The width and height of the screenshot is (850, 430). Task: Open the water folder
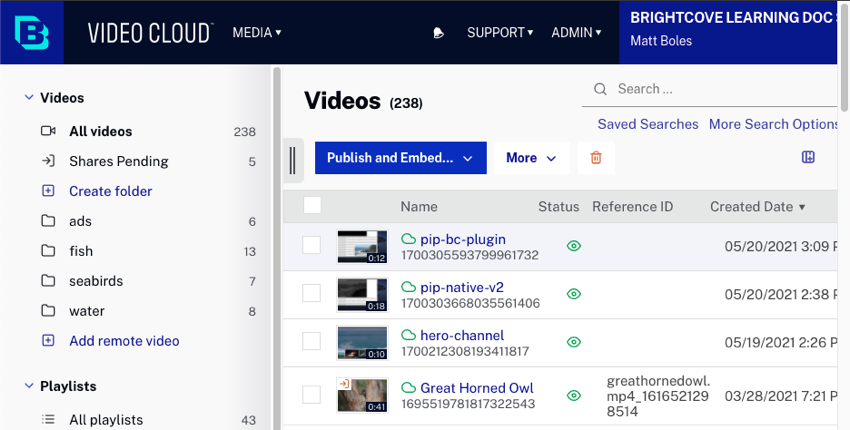coord(87,311)
